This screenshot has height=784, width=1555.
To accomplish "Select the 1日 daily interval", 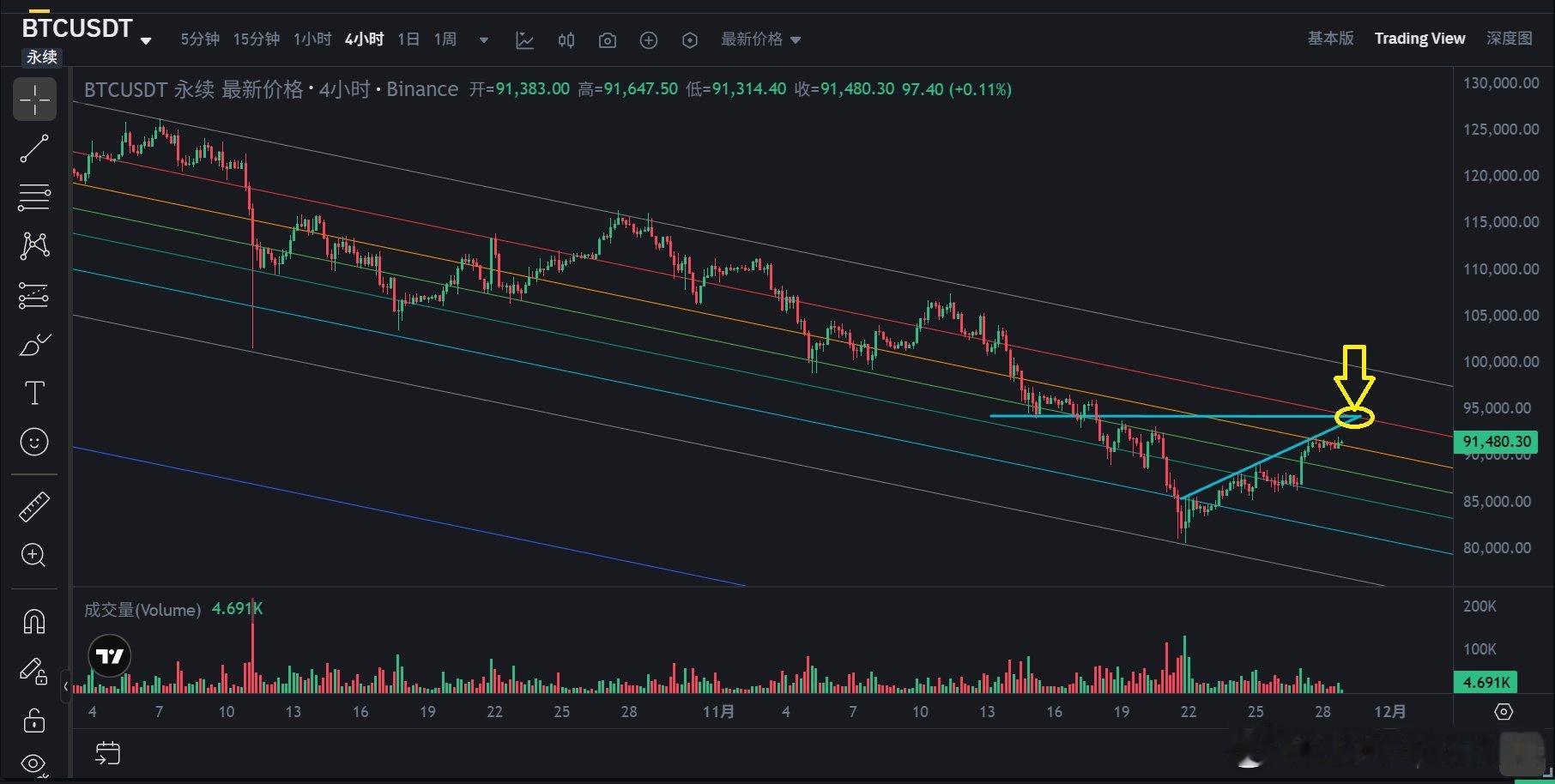I will point(408,39).
